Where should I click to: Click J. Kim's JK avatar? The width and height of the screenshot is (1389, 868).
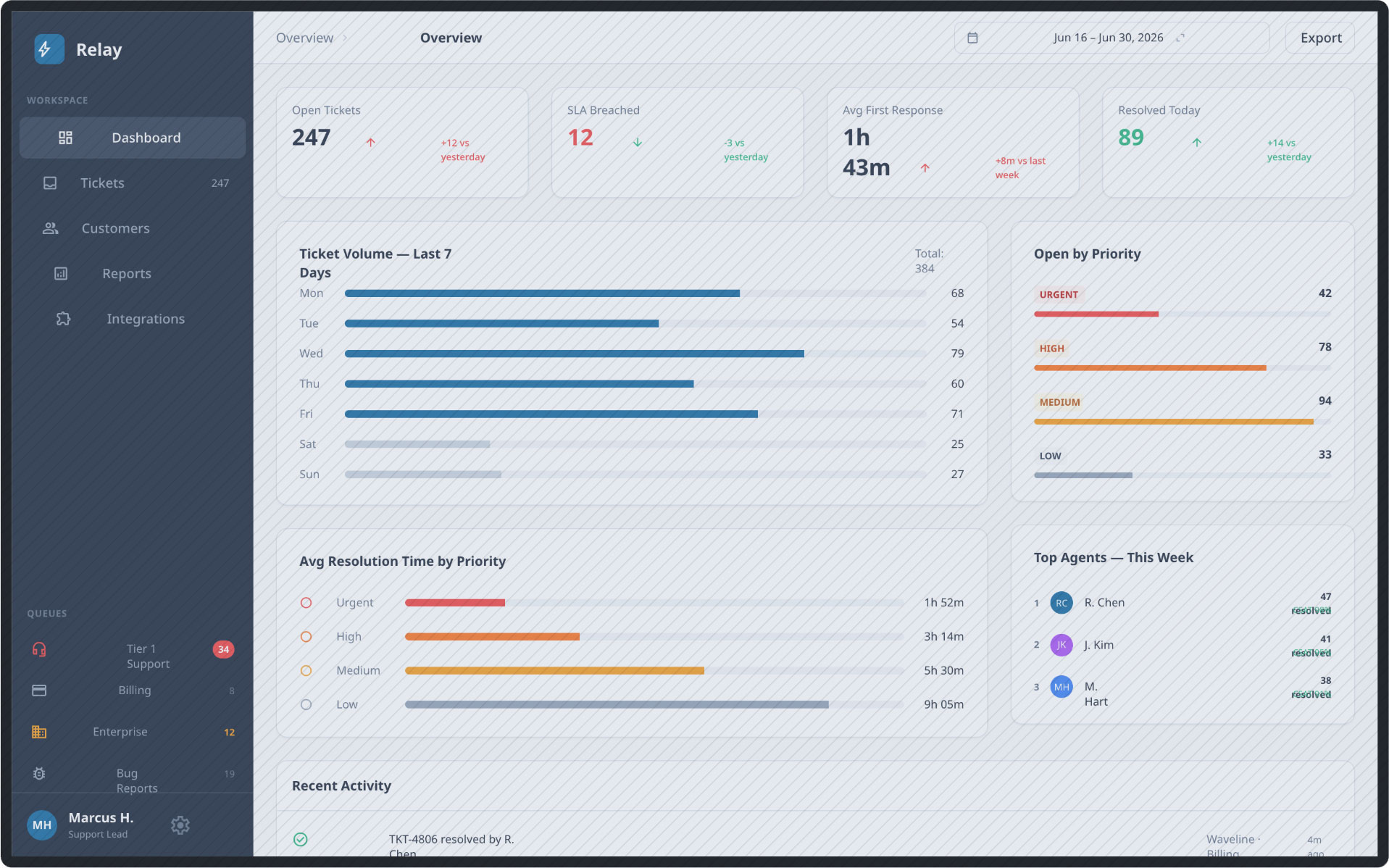pos(1061,645)
